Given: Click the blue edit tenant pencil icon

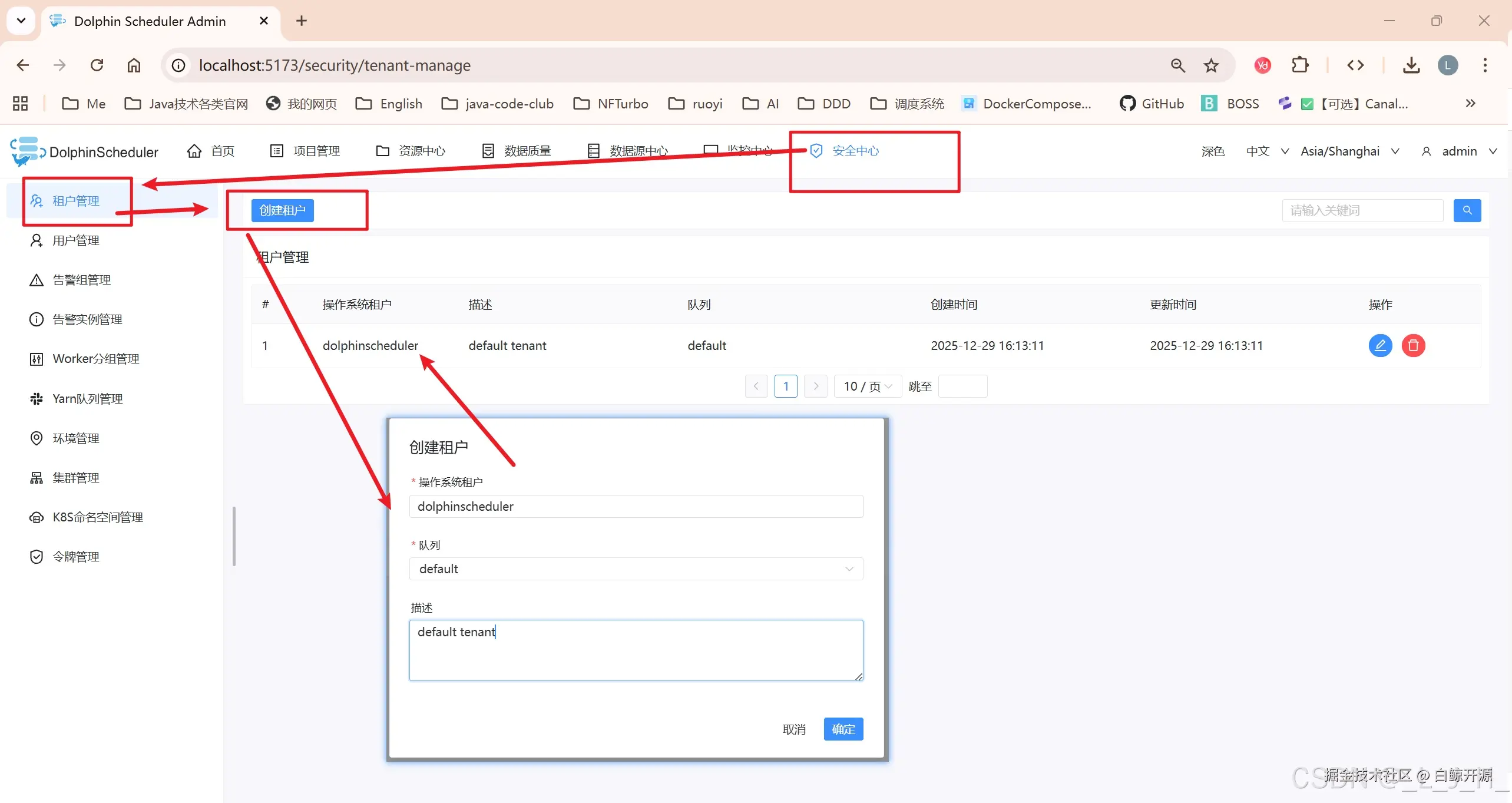Looking at the screenshot, I should click(1379, 345).
